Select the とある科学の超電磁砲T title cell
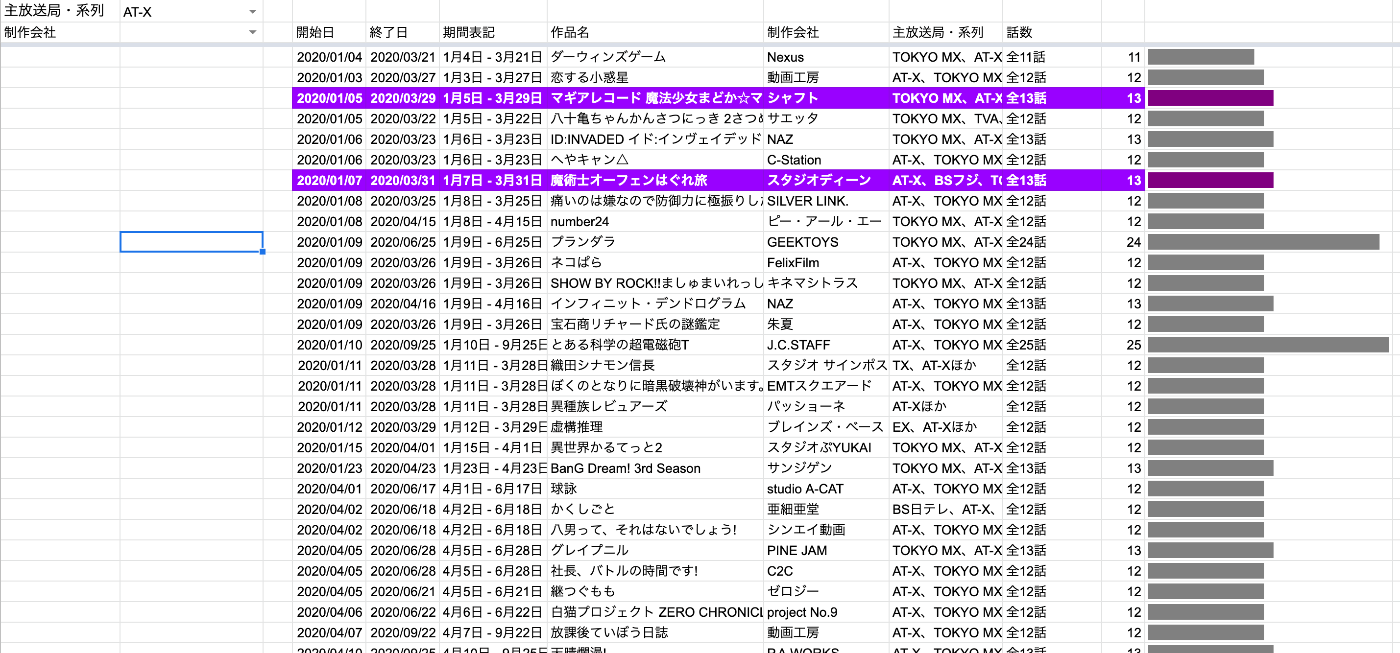Viewport: 1400px width, 653px height. click(655, 345)
